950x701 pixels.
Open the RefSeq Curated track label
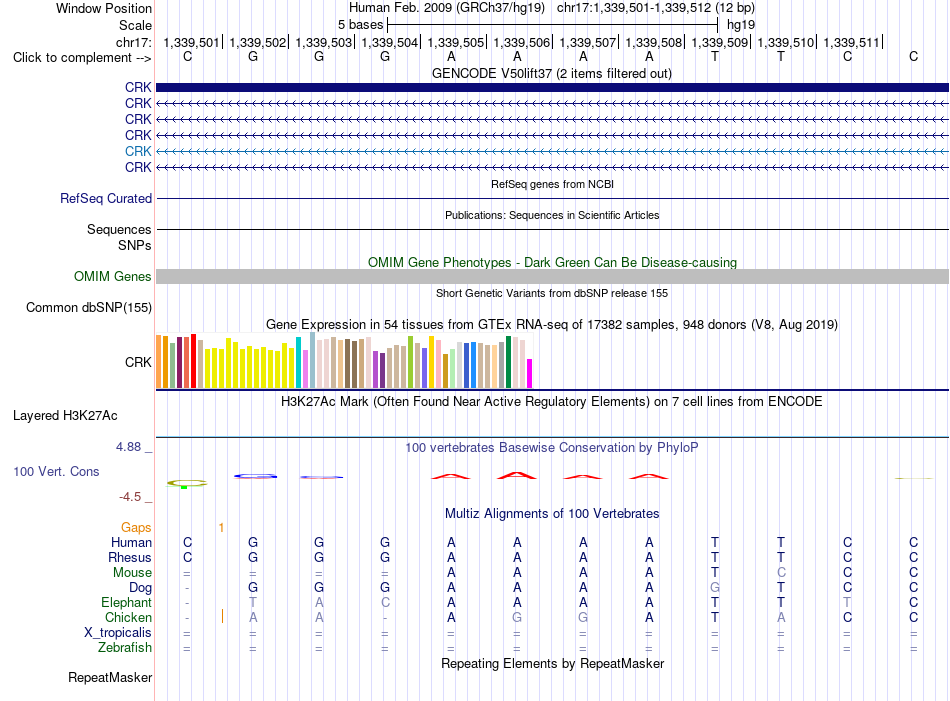(106, 198)
